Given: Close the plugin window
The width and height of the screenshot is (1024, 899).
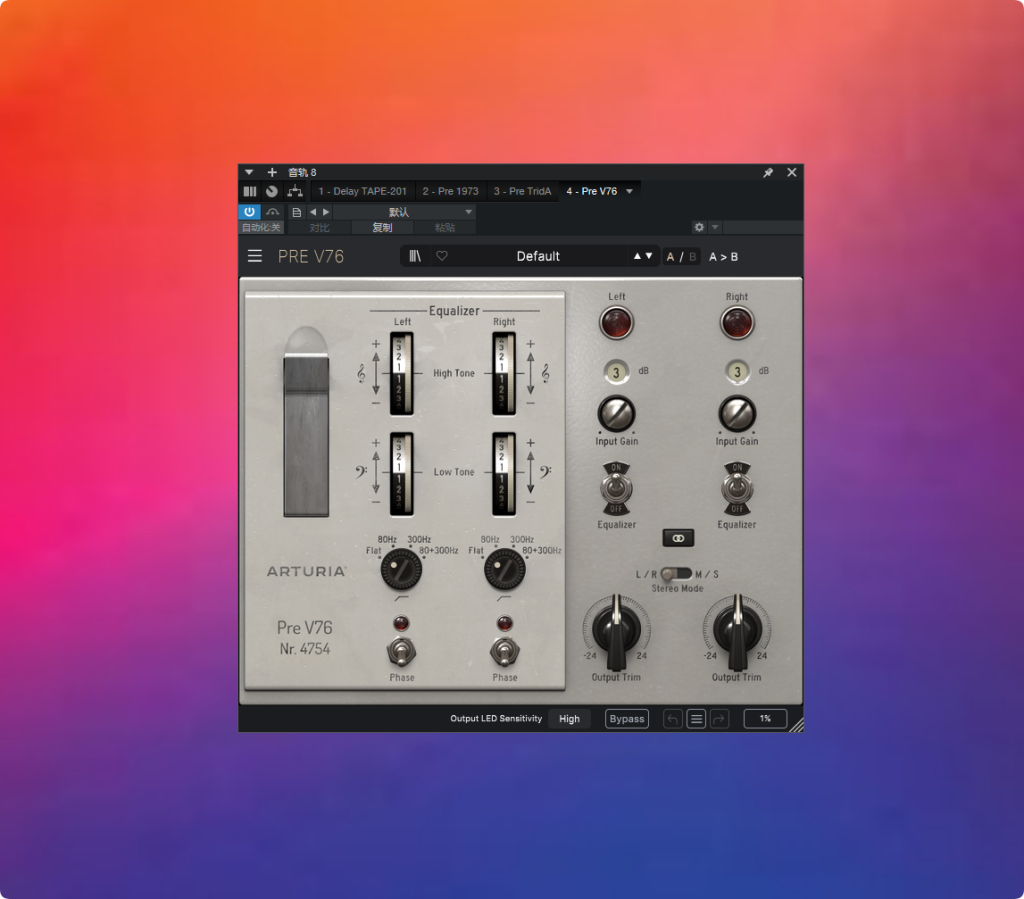Looking at the screenshot, I should point(792,172).
